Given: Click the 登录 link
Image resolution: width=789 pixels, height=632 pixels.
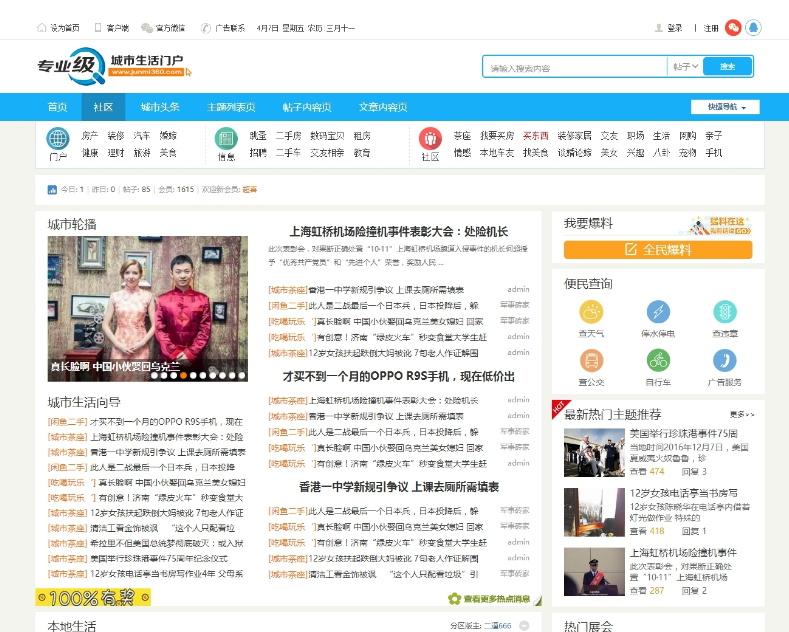Looking at the screenshot, I should coord(675,28).
